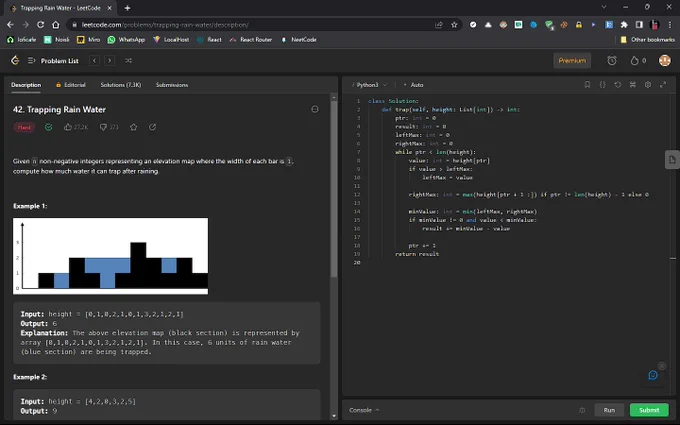The height and width of the screenshot is (425, 680).
Task: Open a new browser tab
Action: point(128,8)
